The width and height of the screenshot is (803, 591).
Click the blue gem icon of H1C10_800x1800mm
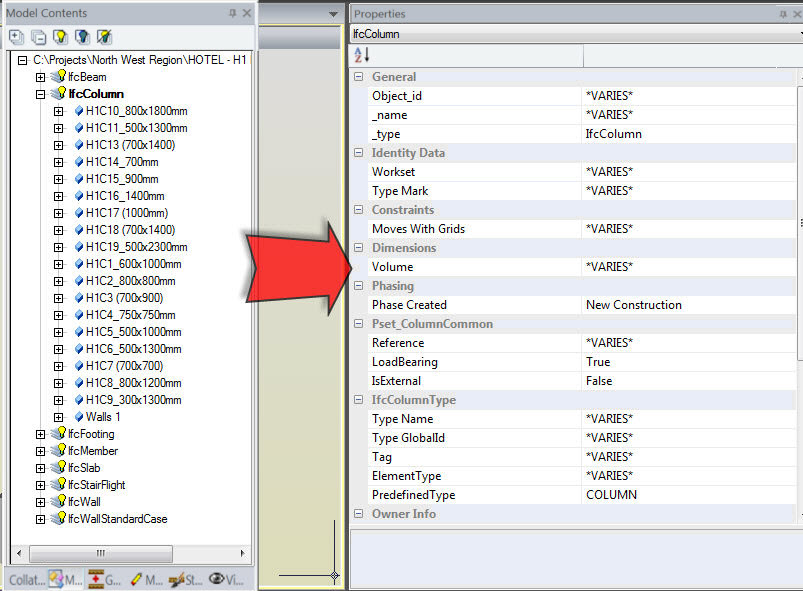click(x=79, y=111)
